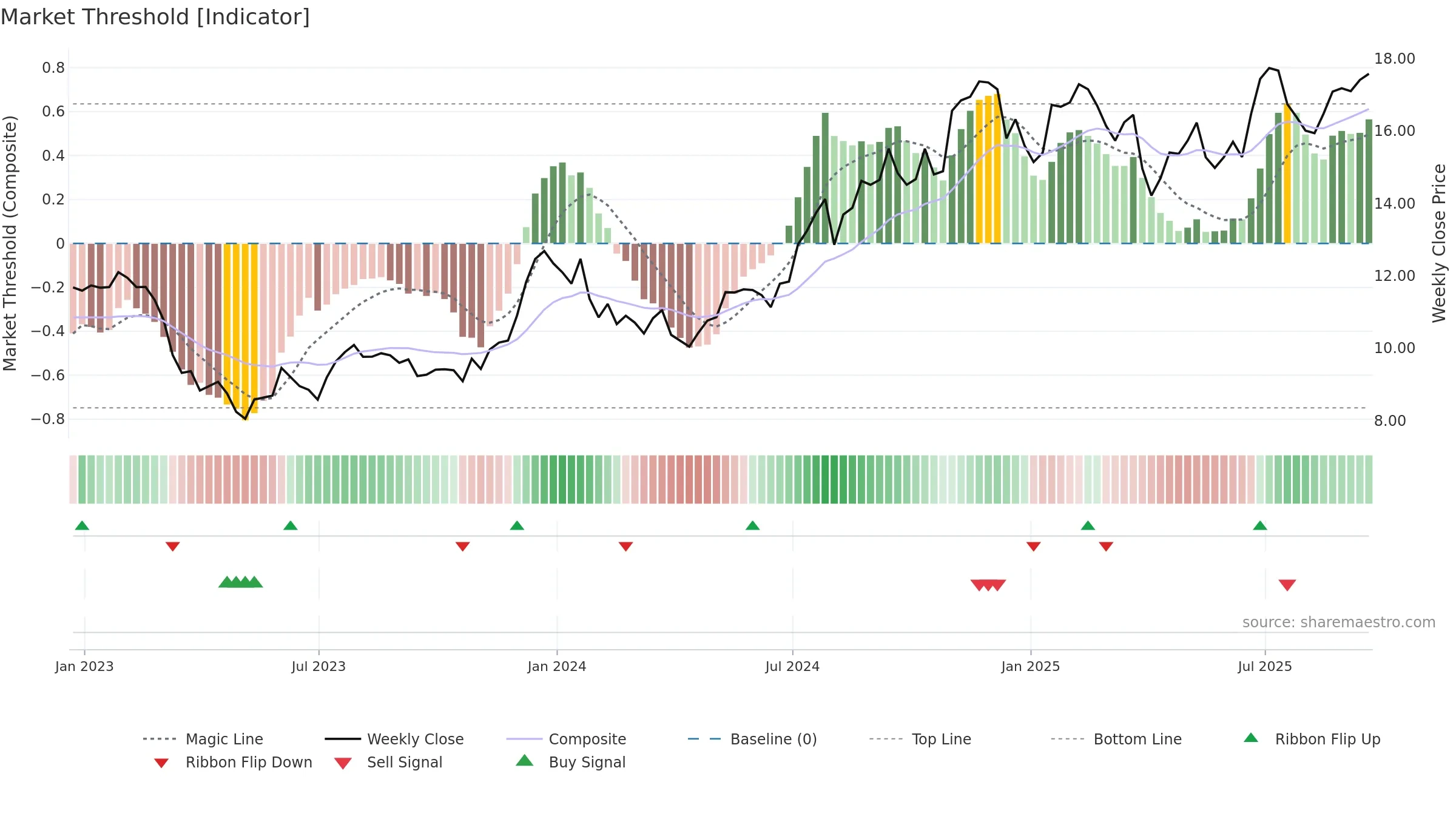
Task: Toggle the Composite legend entry
Action: pyautogui.click(x=566, y=739)
